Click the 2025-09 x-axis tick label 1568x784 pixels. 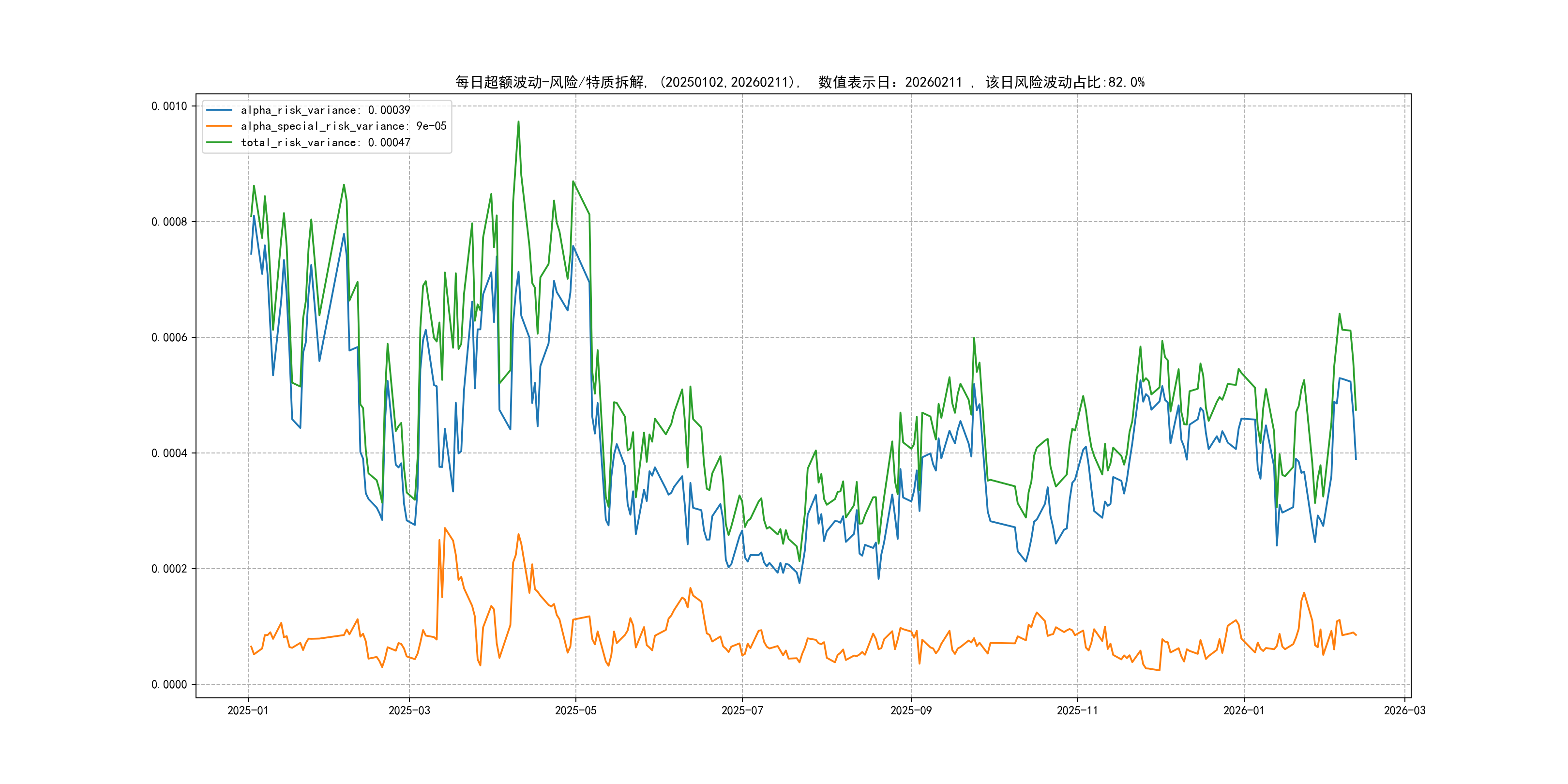tap(911, 710)
